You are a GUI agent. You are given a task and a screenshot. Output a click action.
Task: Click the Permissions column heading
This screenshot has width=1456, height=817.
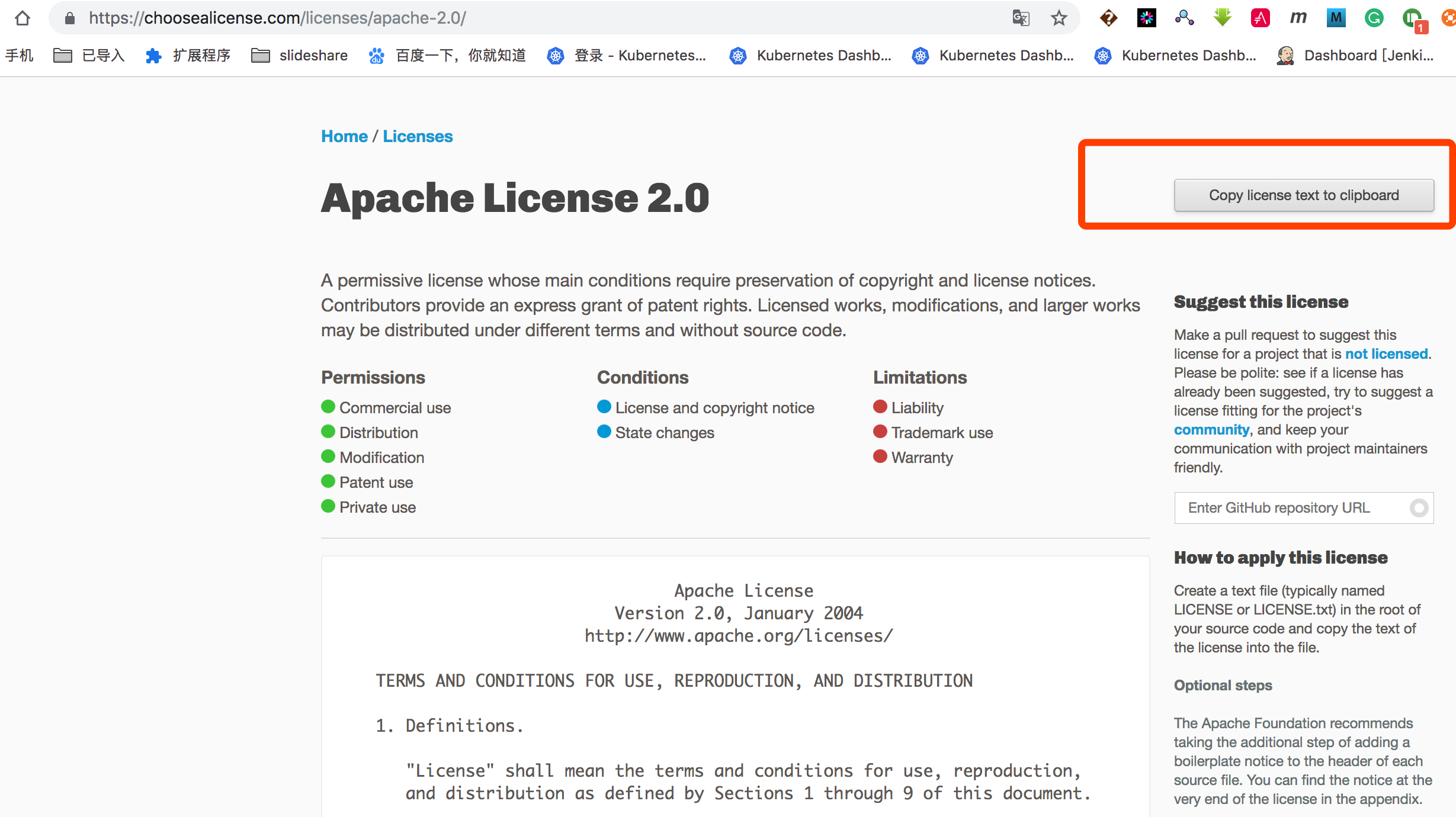click(x=373, y=377)
